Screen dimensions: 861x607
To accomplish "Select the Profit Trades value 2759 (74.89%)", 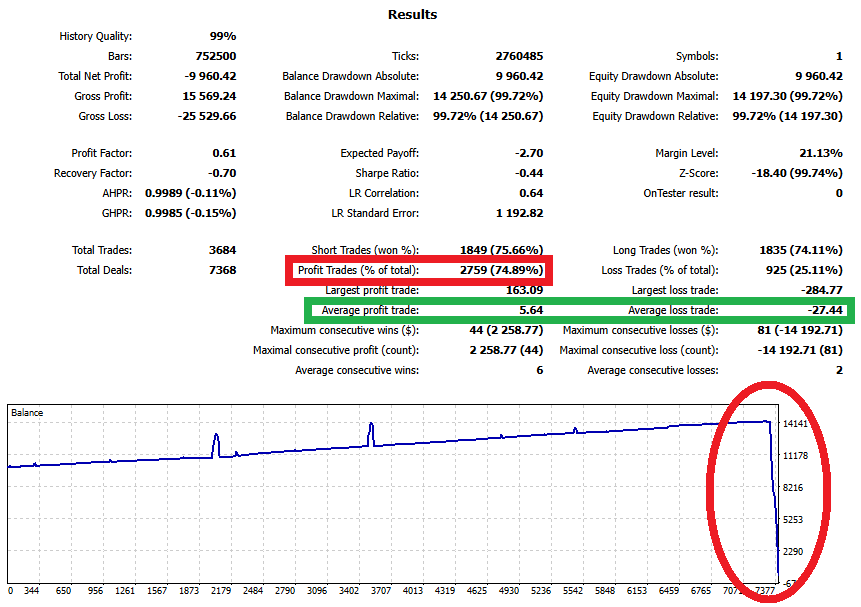I will pyautogui.click(x=500, y=270).
